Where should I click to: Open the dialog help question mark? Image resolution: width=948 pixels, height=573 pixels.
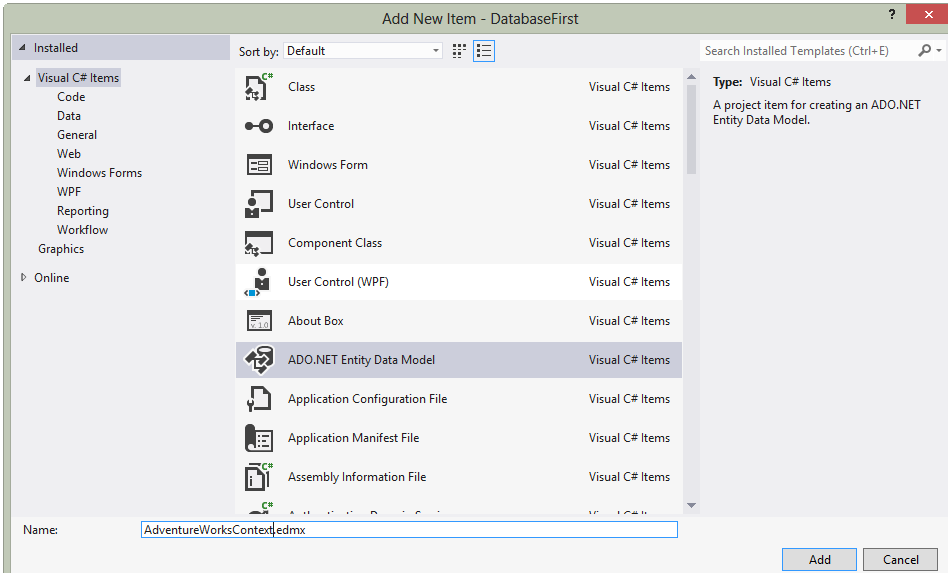pyautogui.click(x=892, y=14)
